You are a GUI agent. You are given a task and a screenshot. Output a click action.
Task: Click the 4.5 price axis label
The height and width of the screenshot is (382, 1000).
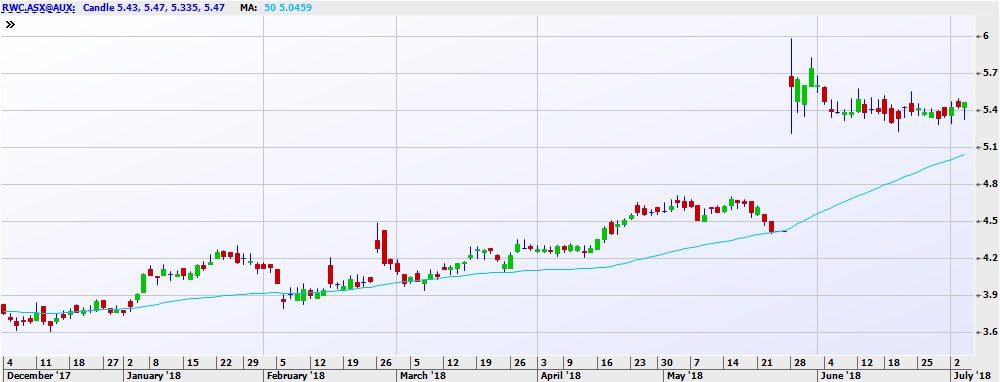(x=989, y=221)
